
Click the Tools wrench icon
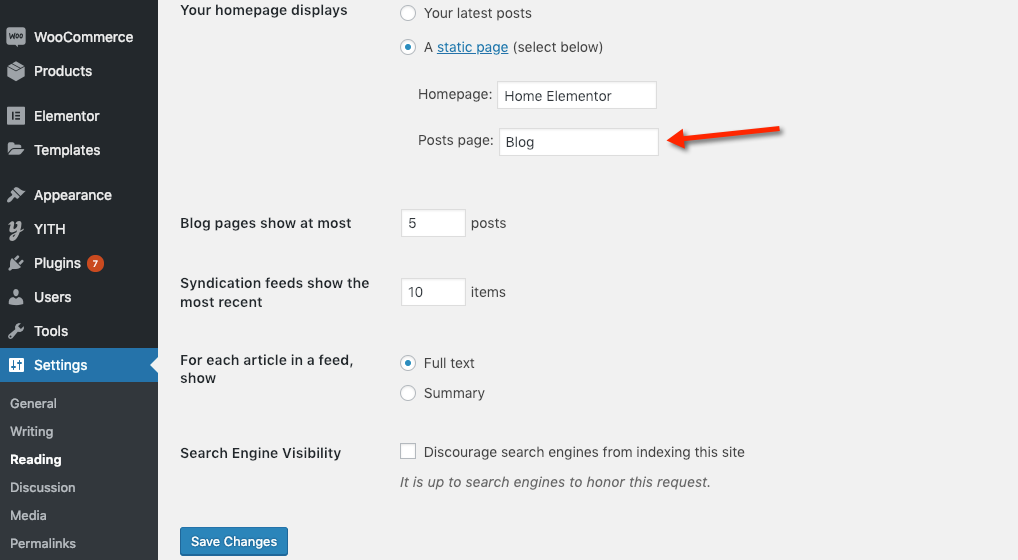click(16, 331)
